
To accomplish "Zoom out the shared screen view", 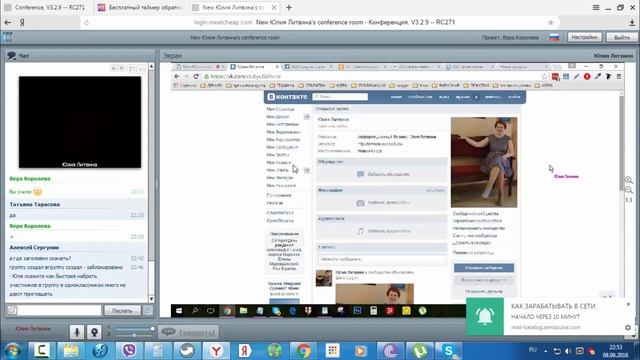I will click(x=629, y=190).
